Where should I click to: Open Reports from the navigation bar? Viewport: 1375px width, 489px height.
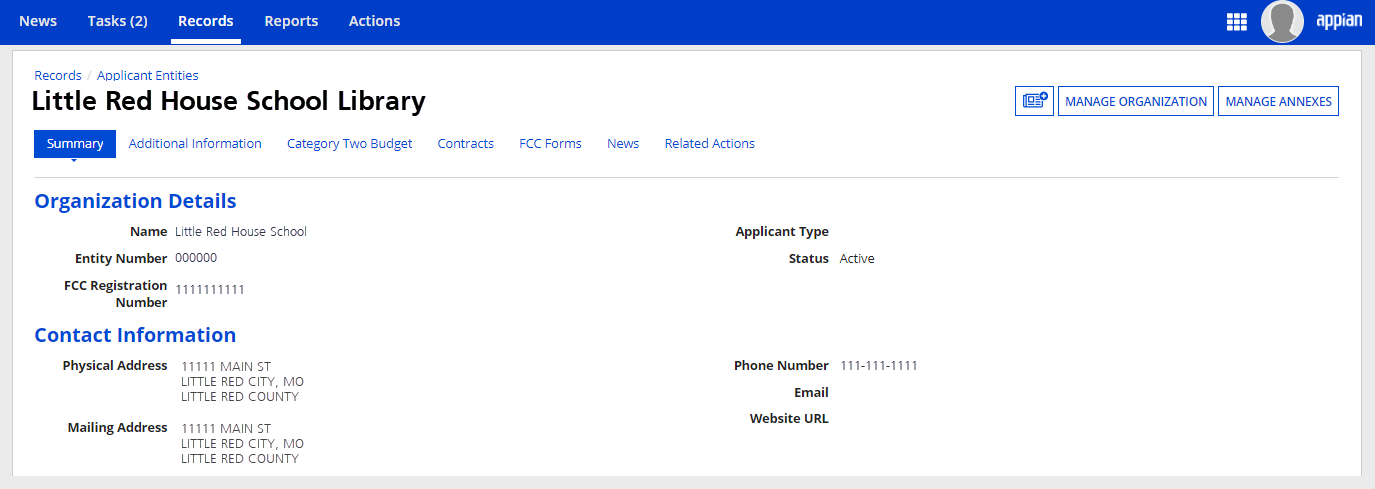[291, 21]
